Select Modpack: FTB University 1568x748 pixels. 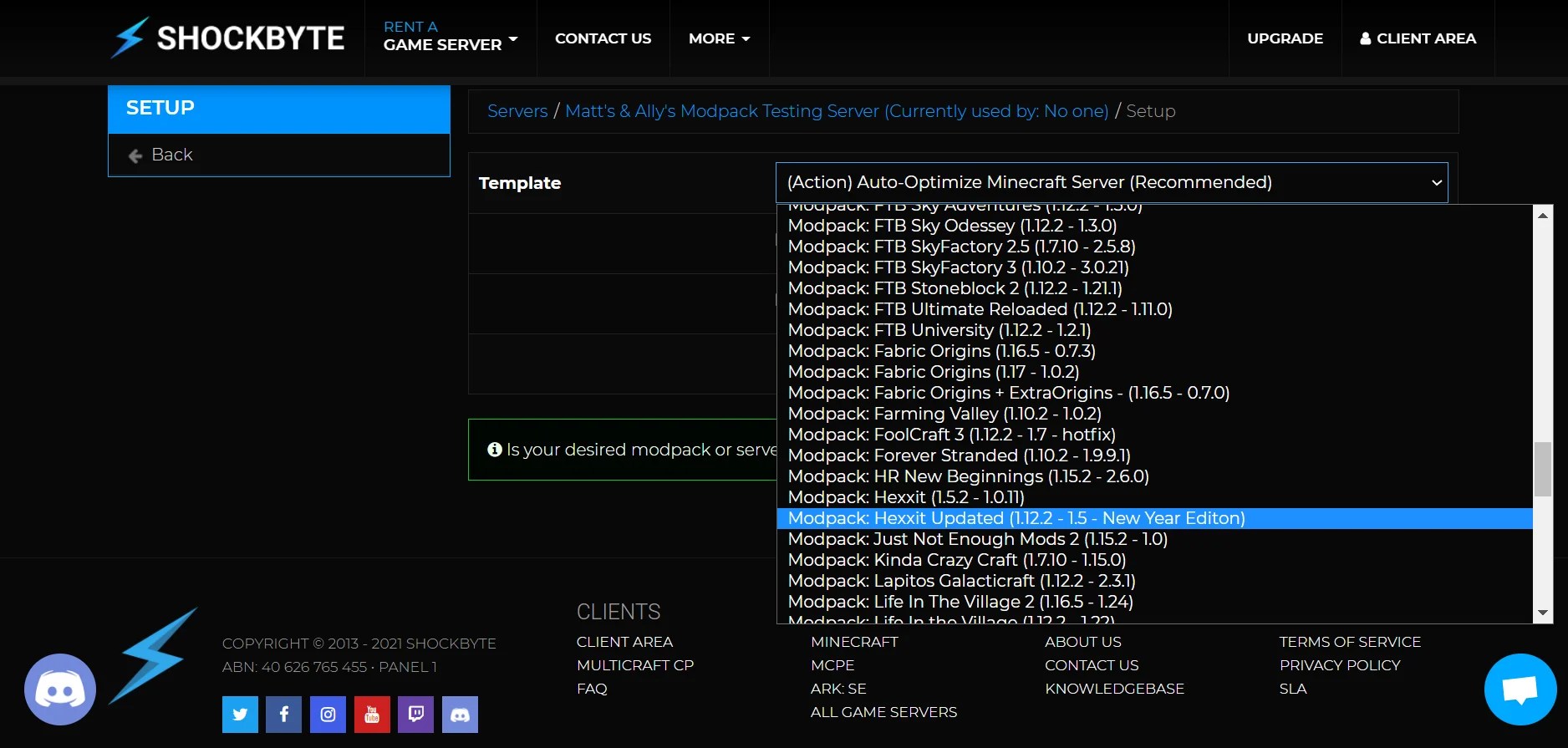coord(1155,330)
